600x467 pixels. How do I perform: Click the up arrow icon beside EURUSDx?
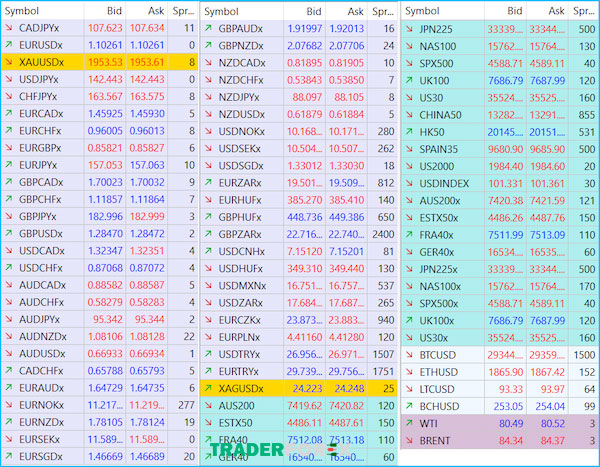9,45
